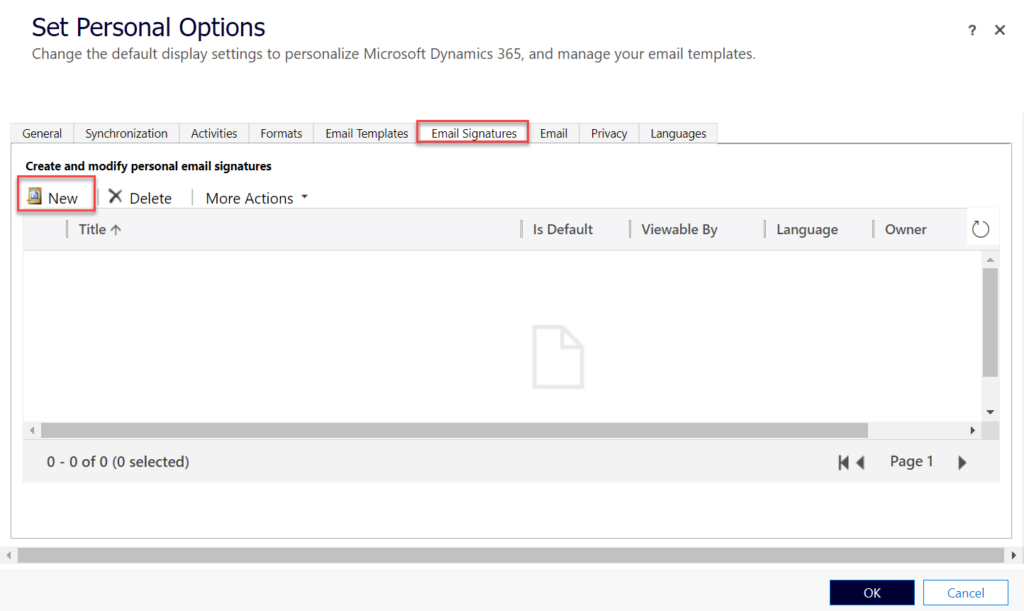Close the Set Personal Options dialog
The width and height of the screenshot is (1024, 611).
(x=999, y=31)
